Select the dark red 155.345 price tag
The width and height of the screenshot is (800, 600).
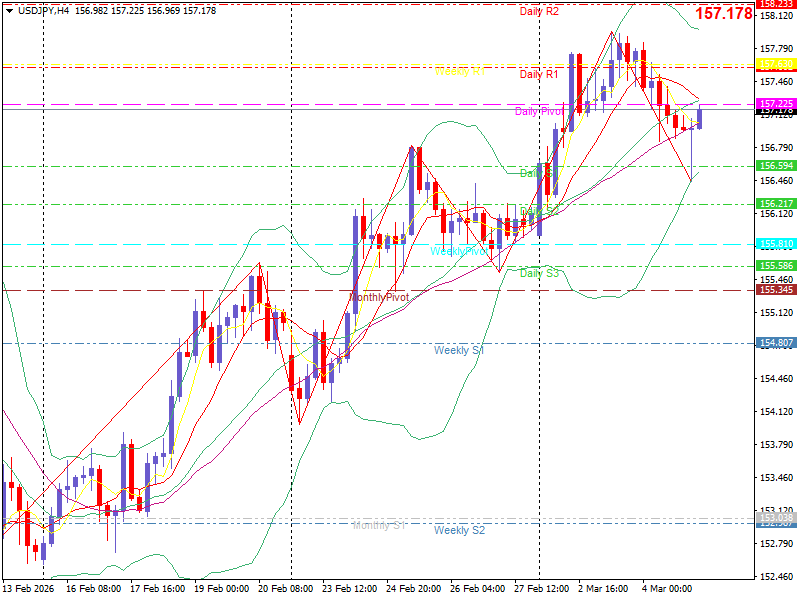pyautogui.click(x=776, y=290)
